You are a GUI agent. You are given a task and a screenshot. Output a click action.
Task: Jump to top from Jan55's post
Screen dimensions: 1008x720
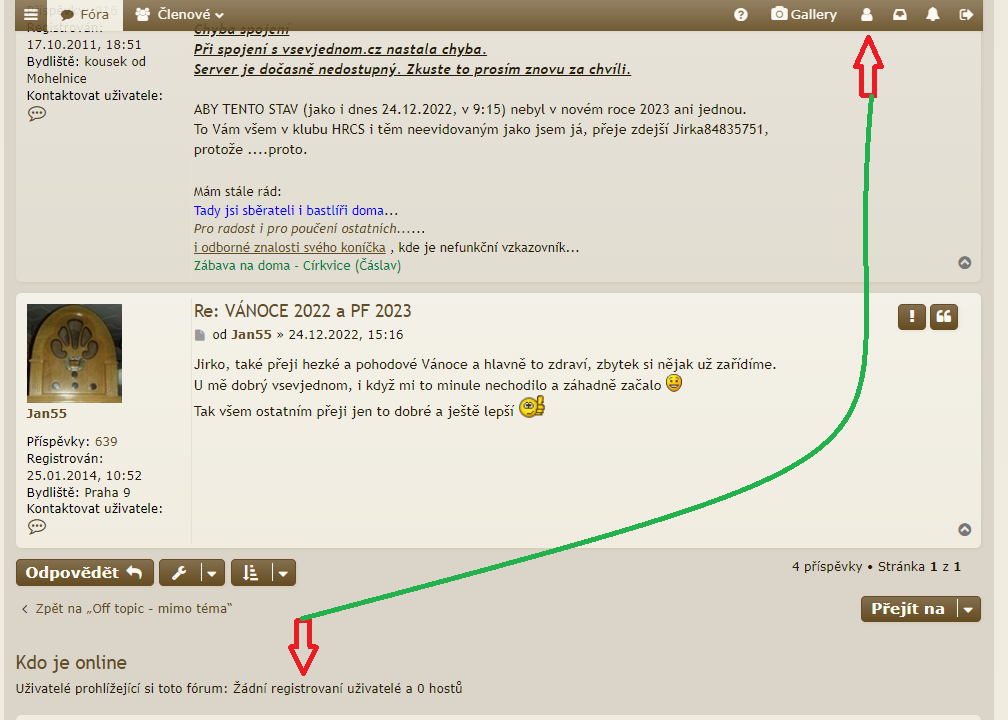pos(965,530)
